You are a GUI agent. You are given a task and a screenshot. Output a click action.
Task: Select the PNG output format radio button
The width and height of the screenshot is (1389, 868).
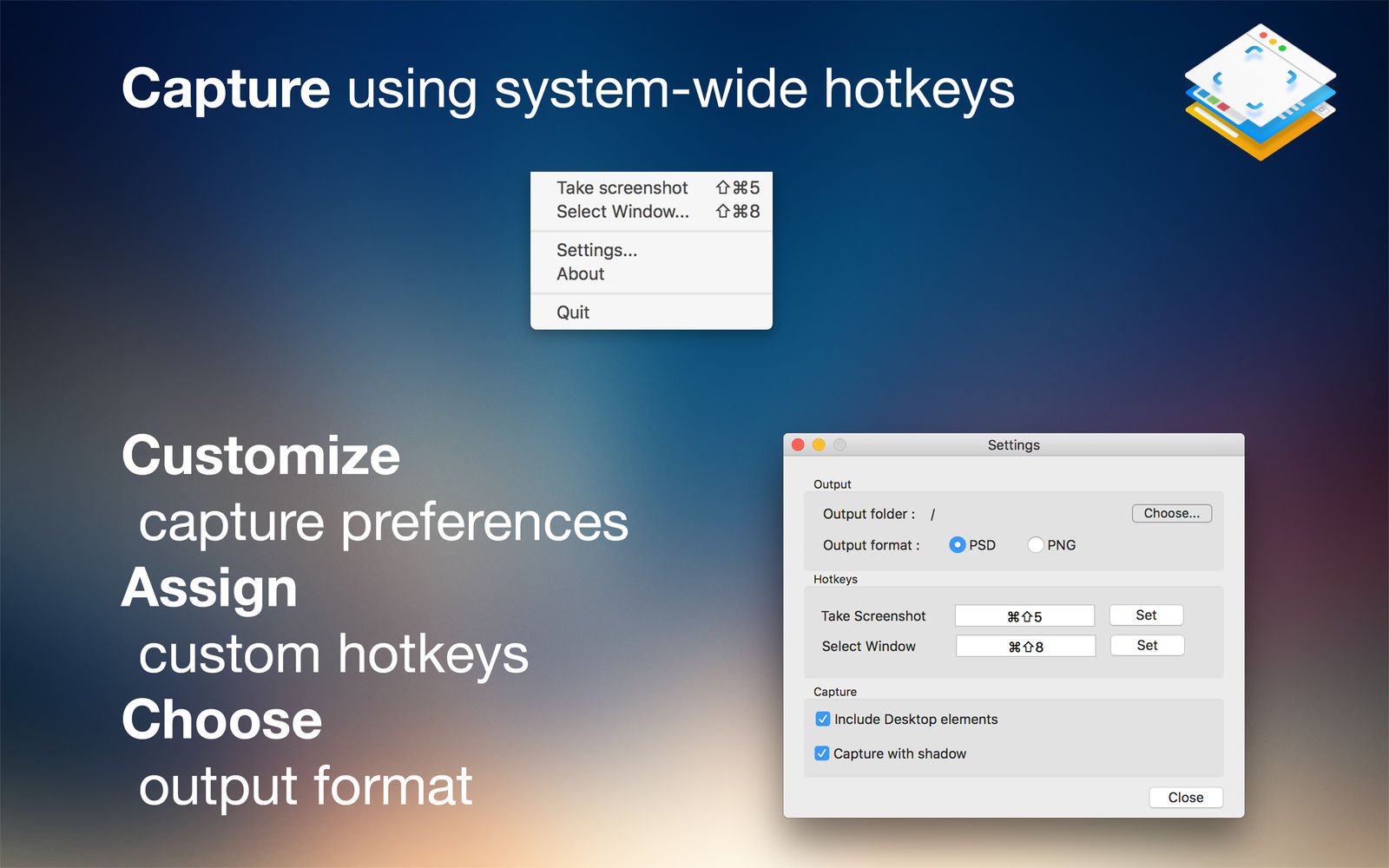coord(1036,545)
